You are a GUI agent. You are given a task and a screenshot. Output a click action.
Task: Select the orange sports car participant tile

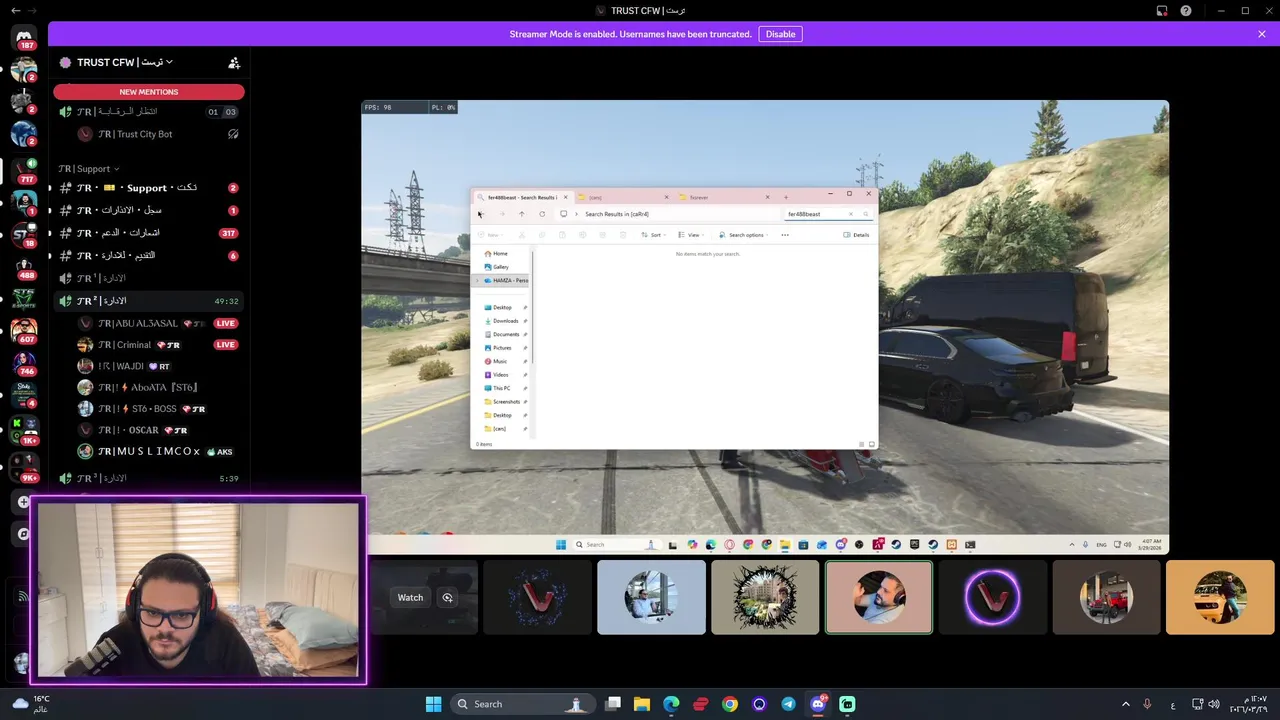coord(1220,597)
